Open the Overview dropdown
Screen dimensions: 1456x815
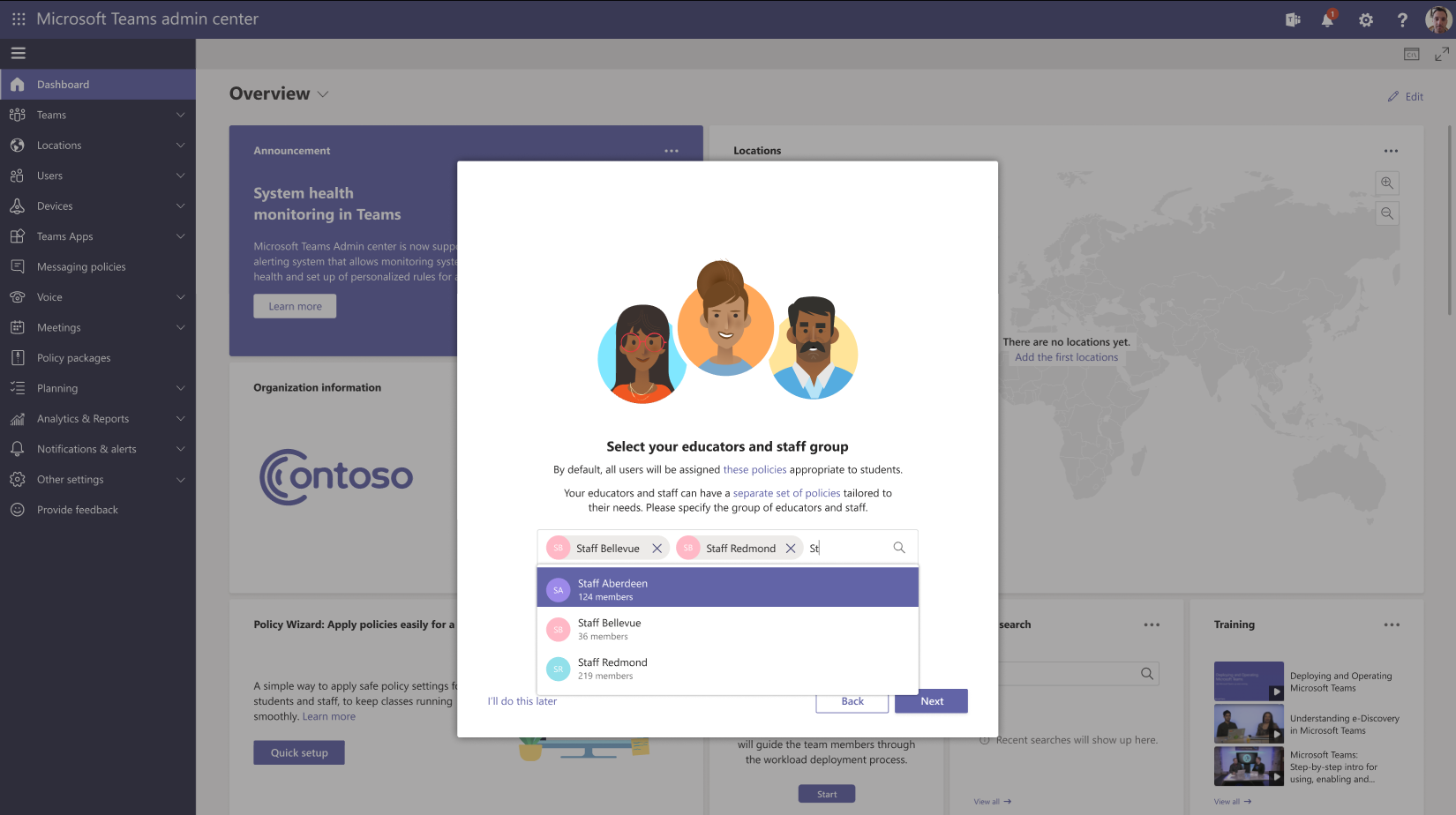pyautogui.click(x=323, y=93)
